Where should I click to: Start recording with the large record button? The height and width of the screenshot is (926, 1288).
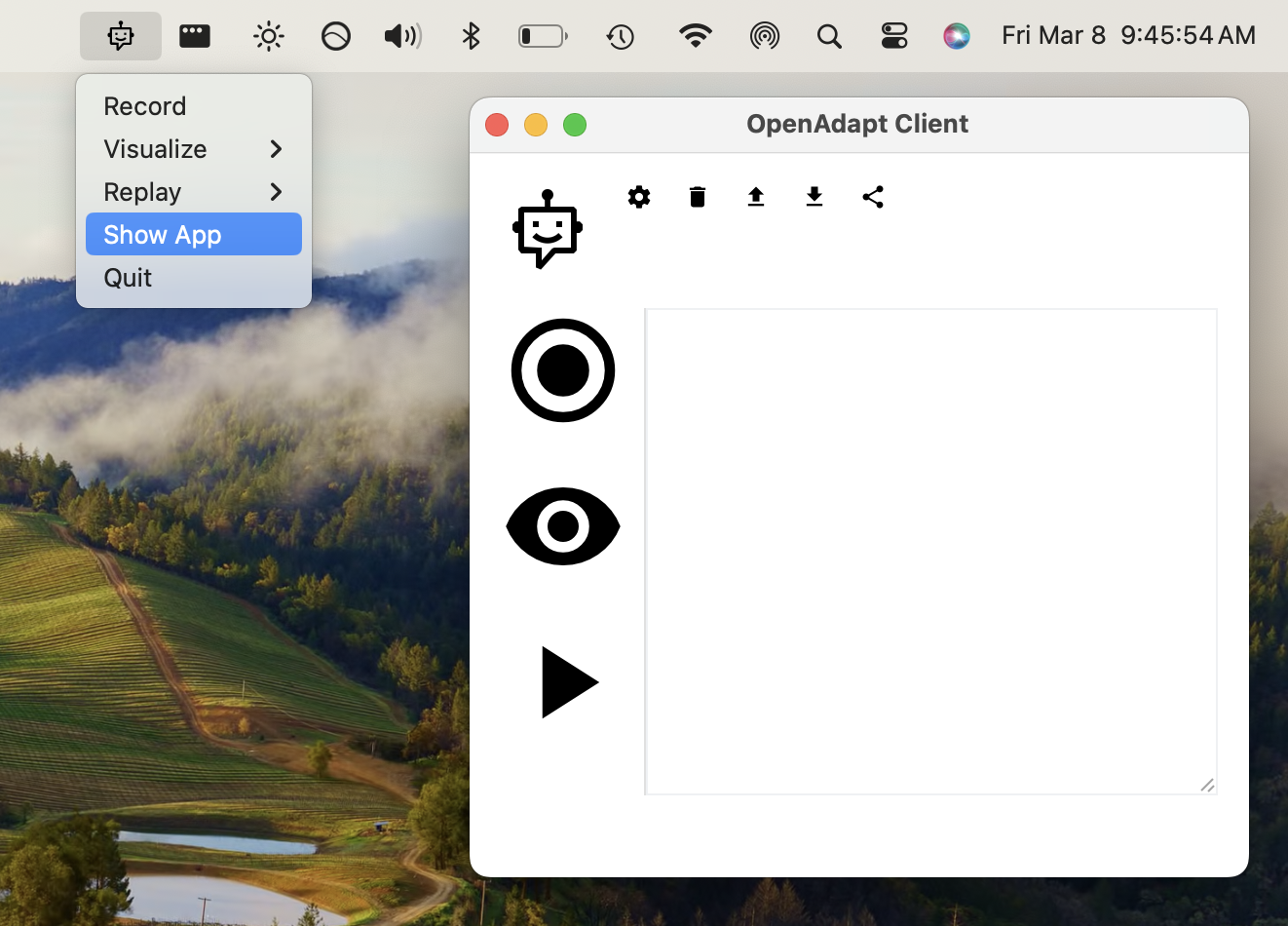pyautogui.click(x=563, y=370)
